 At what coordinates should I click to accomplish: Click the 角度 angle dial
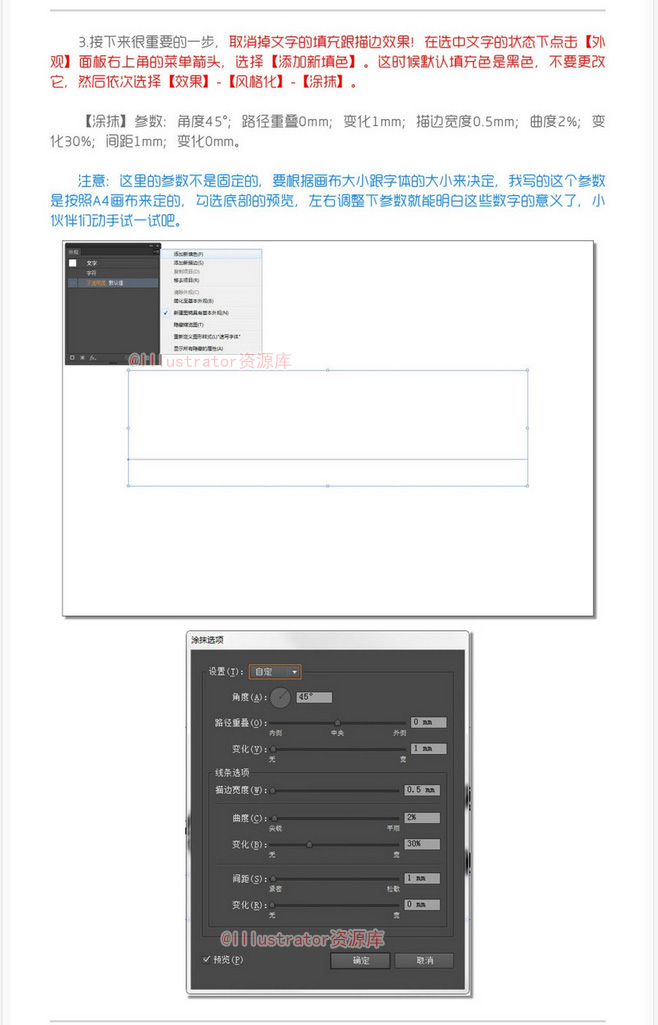[x=280, y=697]
